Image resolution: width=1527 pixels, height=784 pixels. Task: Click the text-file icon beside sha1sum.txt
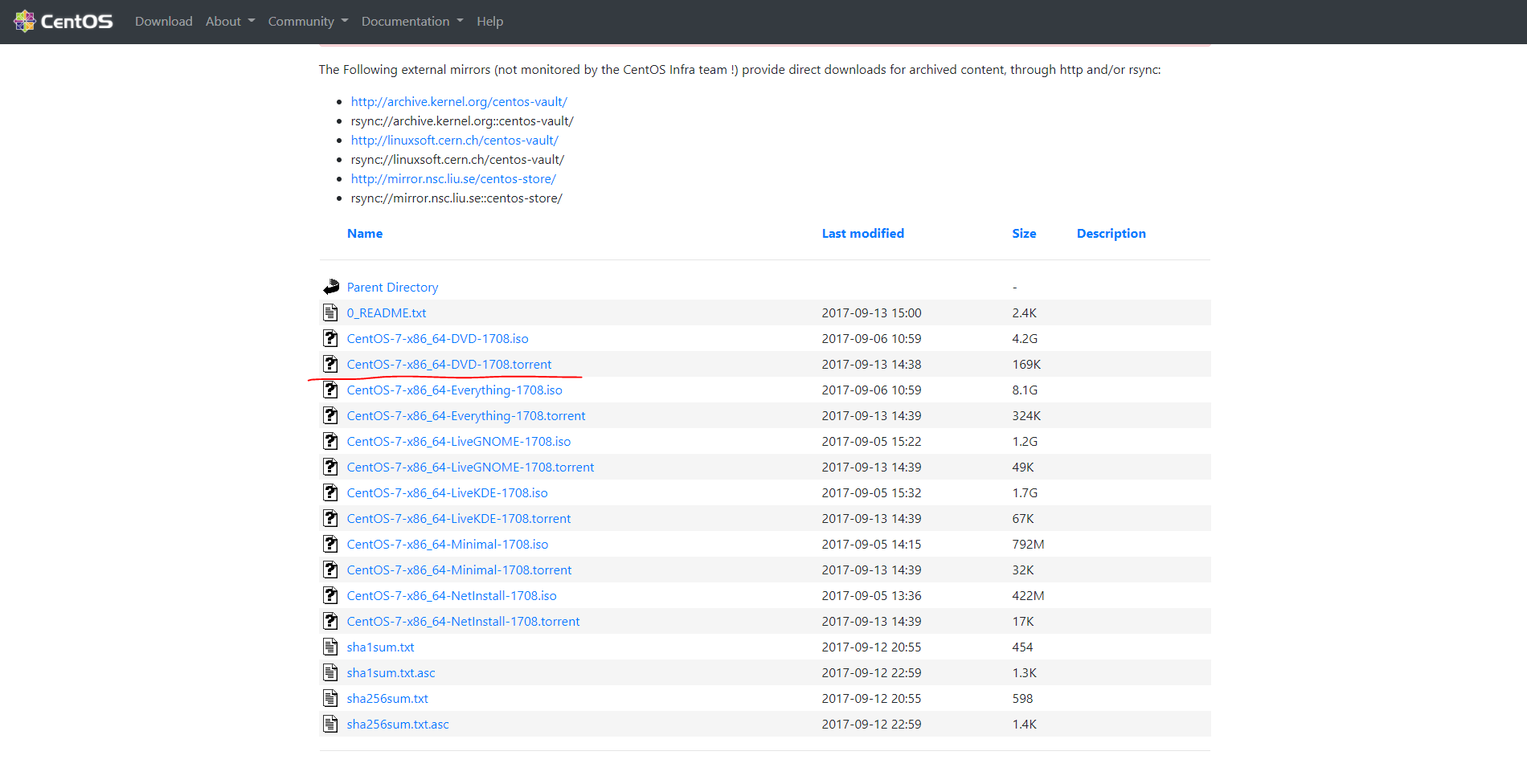coord(330,647)
